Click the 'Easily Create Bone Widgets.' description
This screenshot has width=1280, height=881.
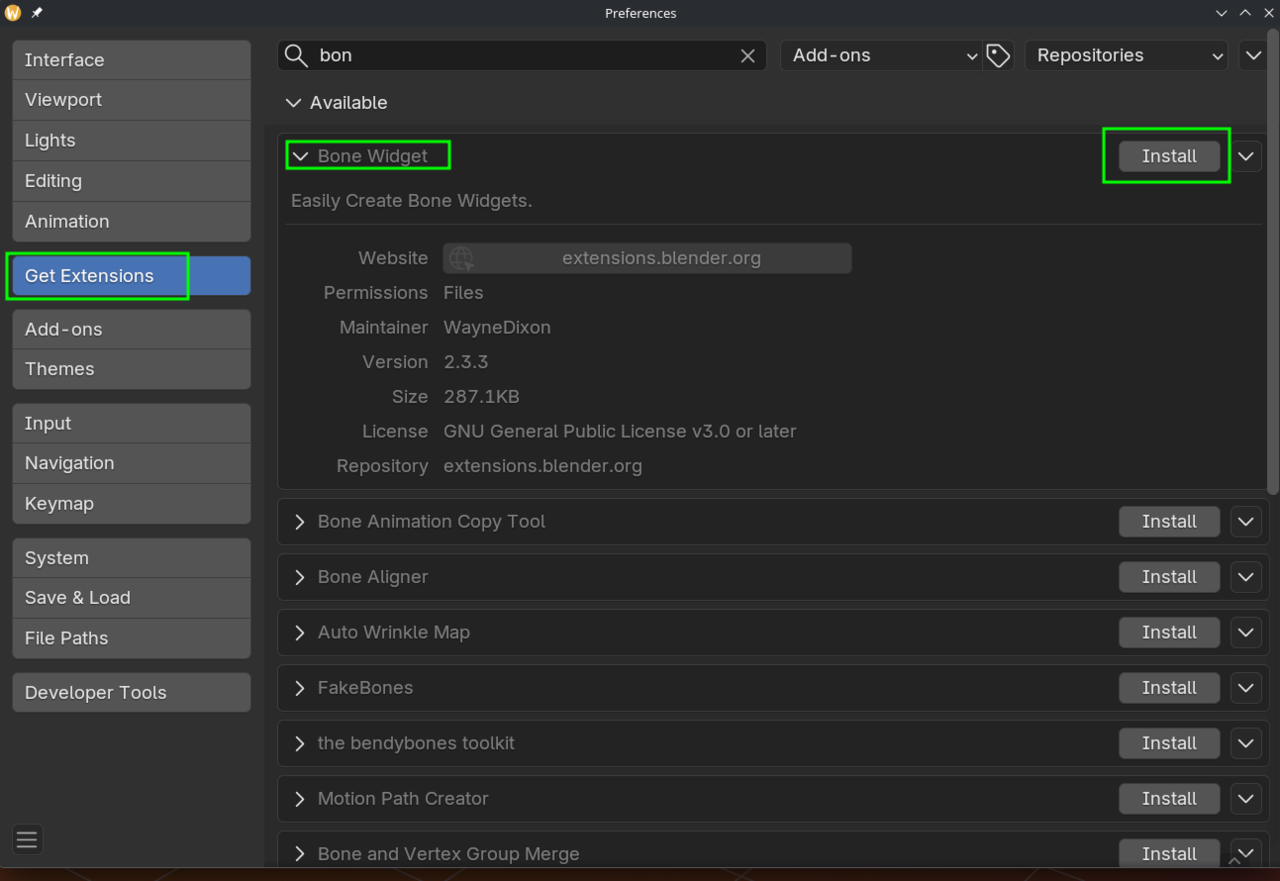411,201
